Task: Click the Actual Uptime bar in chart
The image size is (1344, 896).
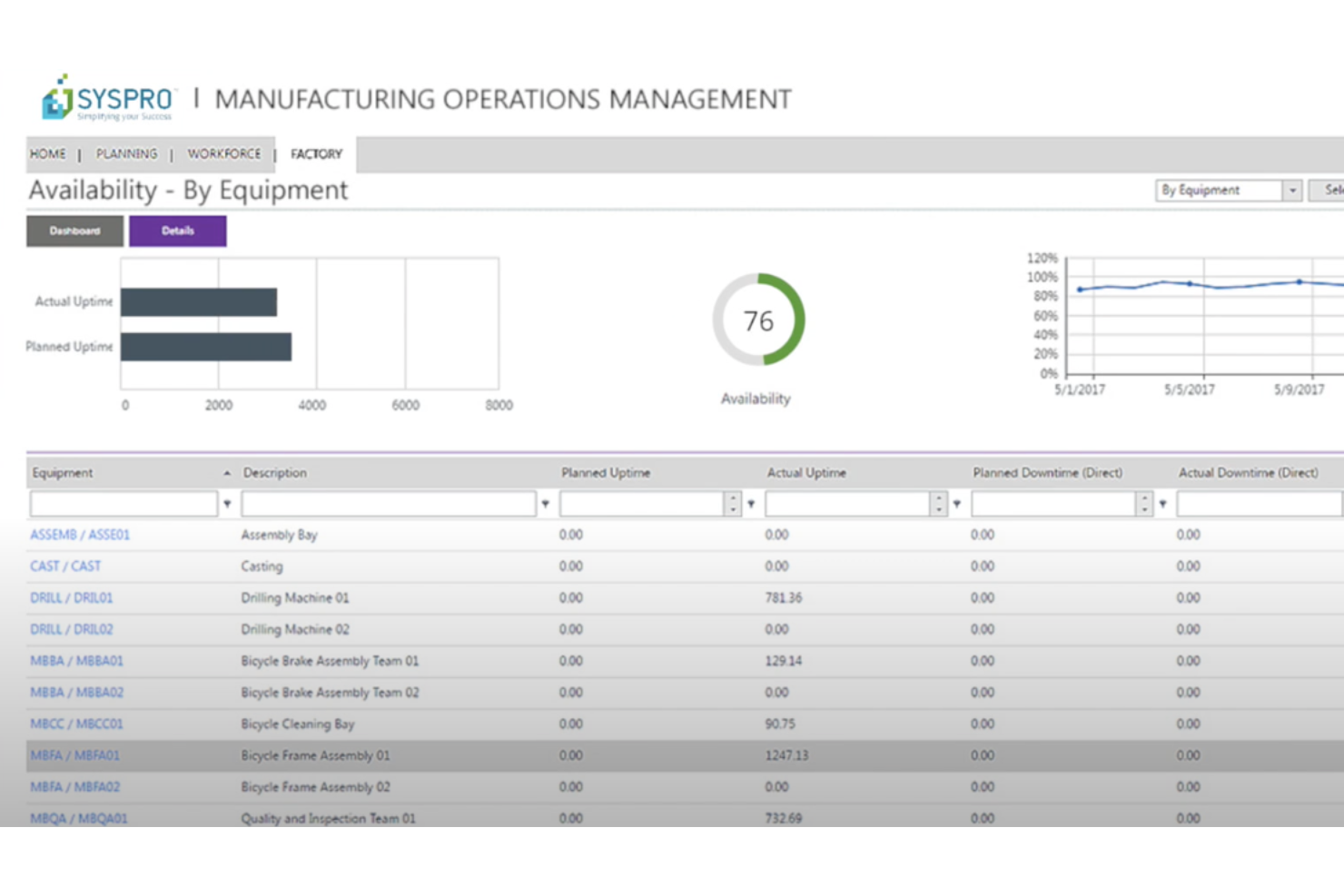Action: click(x=199, y=302)
